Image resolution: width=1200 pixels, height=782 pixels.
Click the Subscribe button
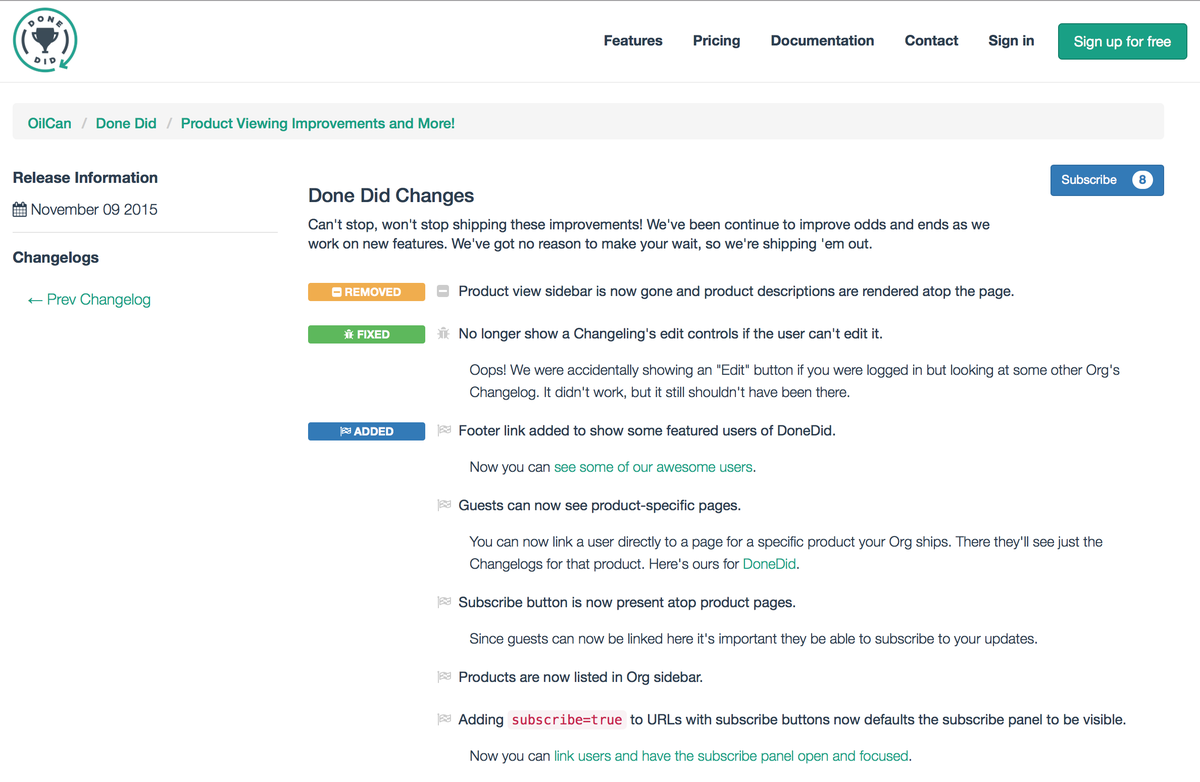coord(1107,180)
